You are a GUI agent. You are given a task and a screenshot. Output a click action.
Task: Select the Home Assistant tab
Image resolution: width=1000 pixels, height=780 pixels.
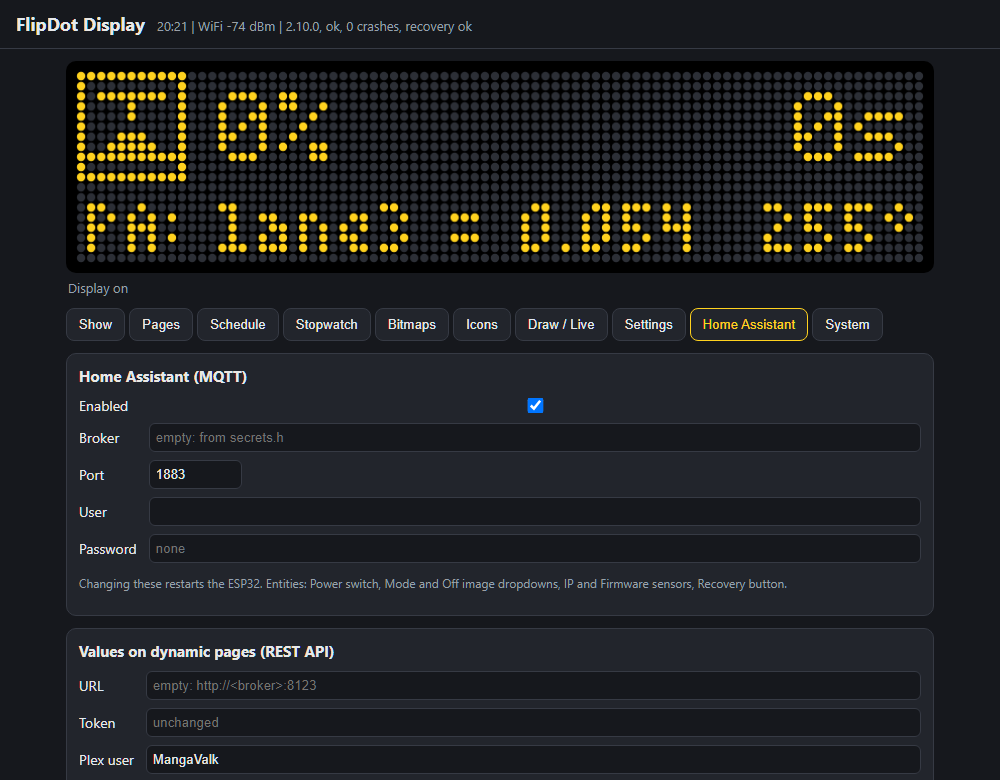[749, 325]
